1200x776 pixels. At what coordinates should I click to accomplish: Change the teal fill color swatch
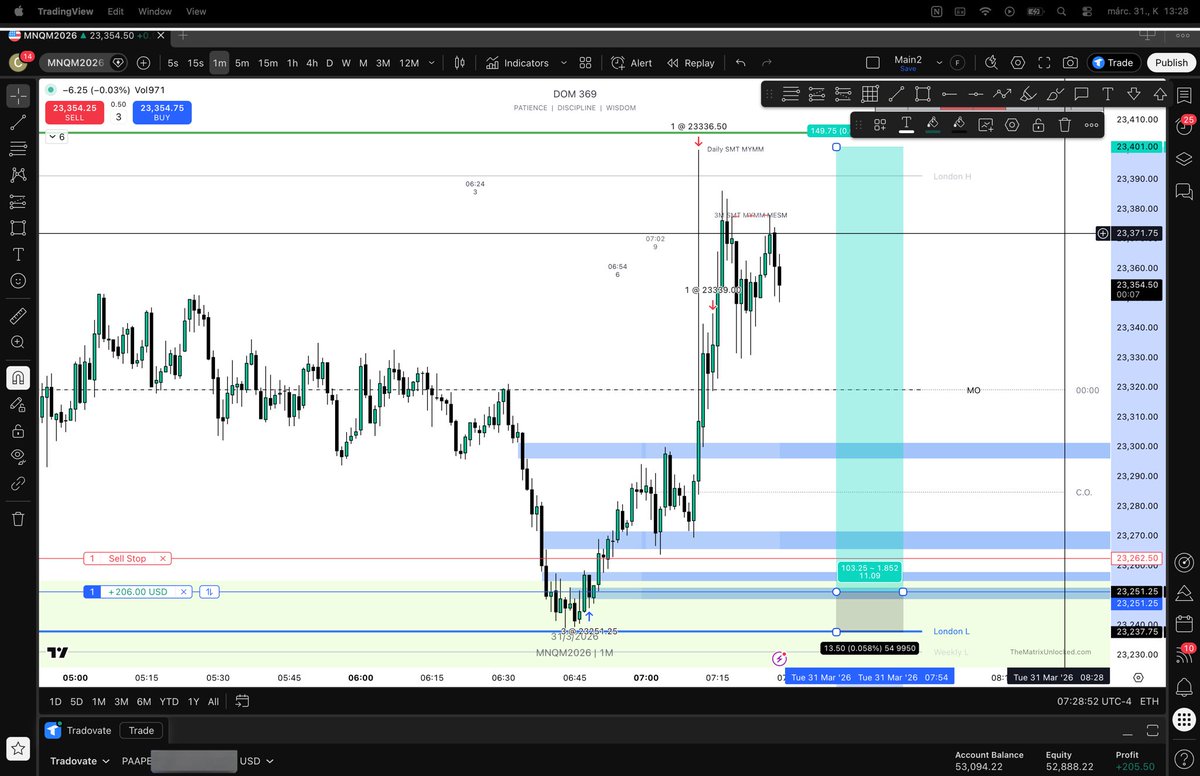(932, 125)
